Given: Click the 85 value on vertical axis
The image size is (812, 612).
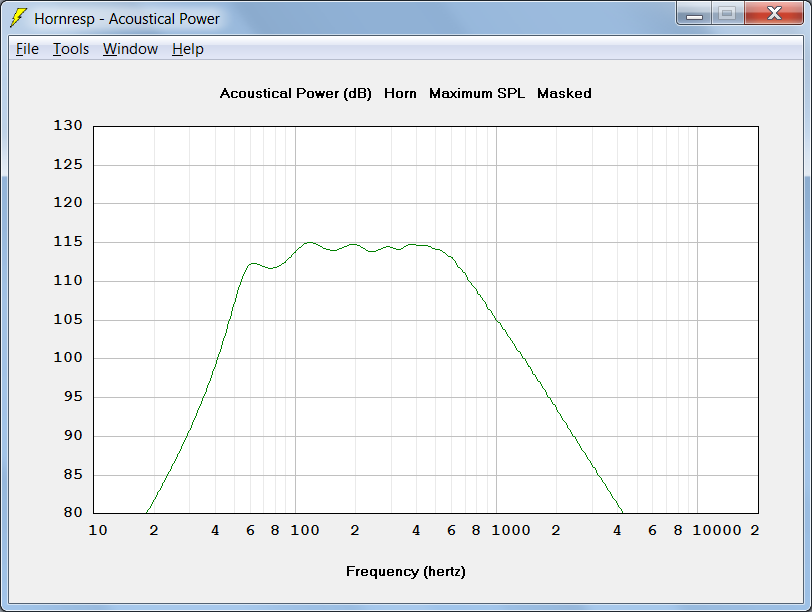Looking at the screenshot, I should 73,474.
